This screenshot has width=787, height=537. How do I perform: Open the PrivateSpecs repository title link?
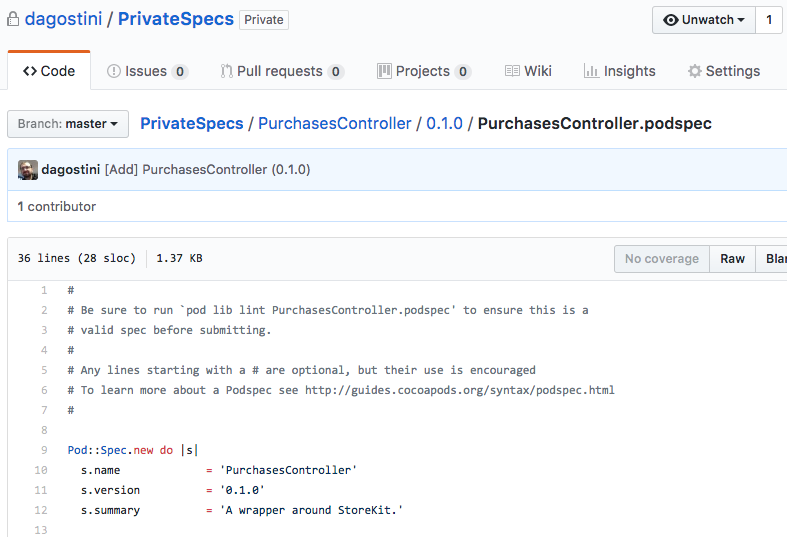pos(176,19)
